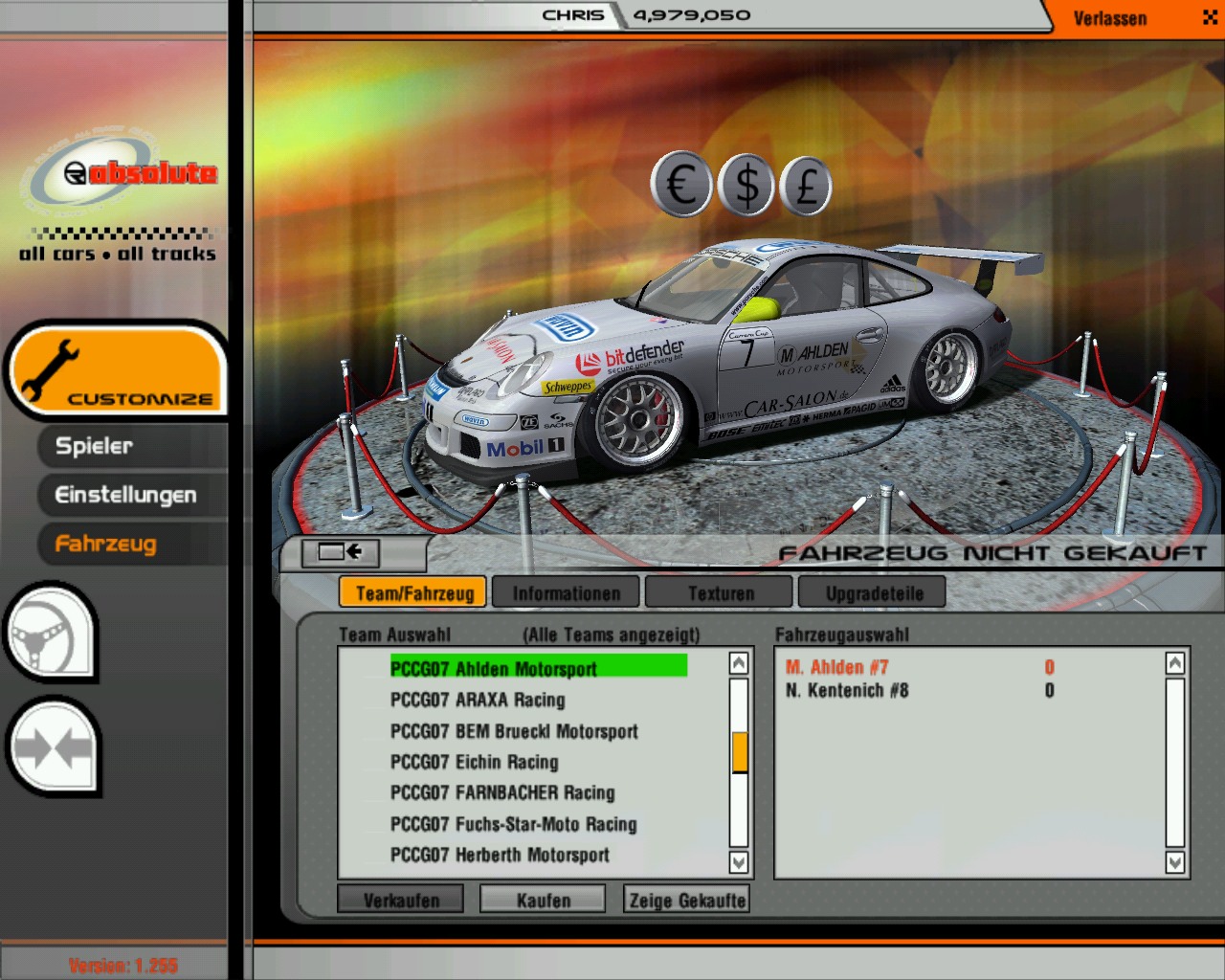Click team list scroll up arrow
This screenshot has height=980, width=1225.
739,663
